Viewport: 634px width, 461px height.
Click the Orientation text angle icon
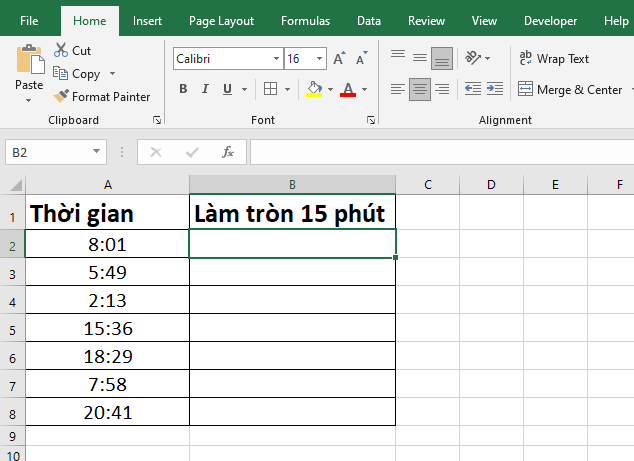[472, 58]
